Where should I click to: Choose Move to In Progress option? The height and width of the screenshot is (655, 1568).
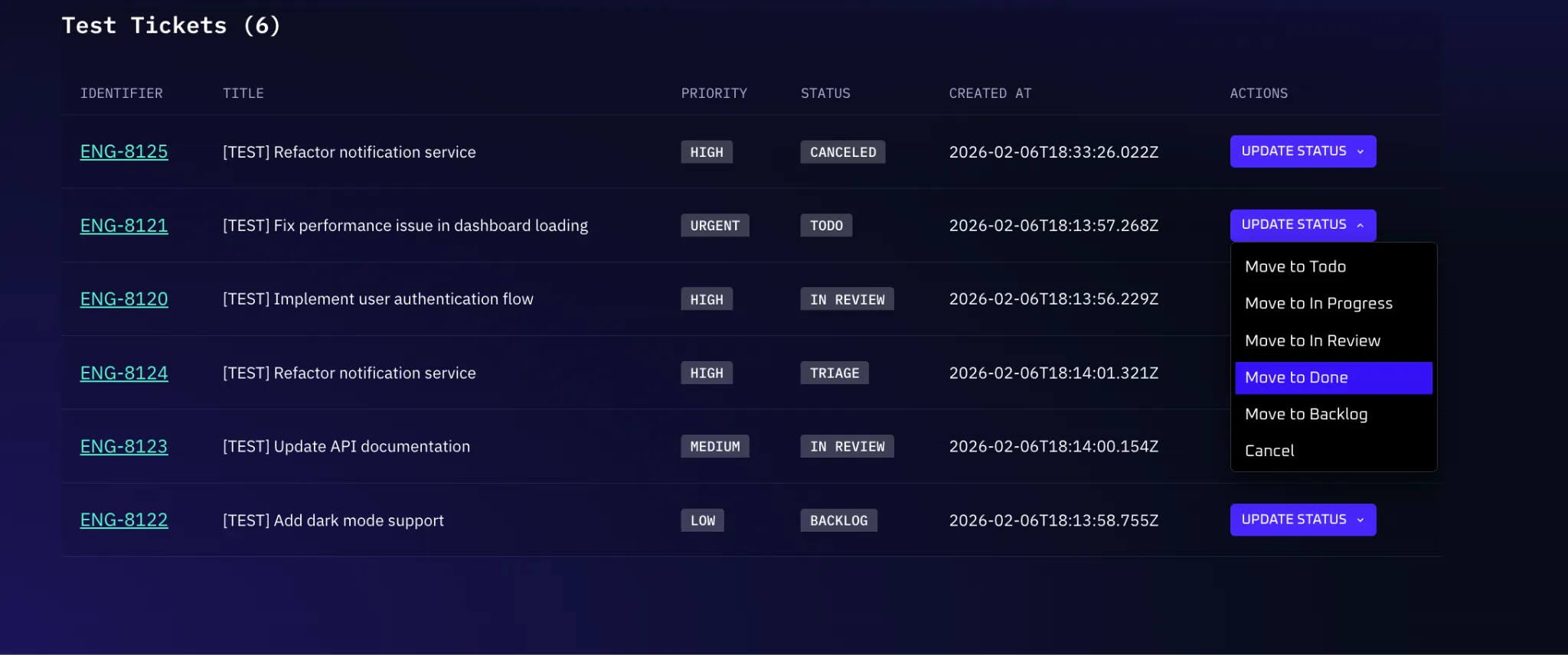tap(1333, 303)
